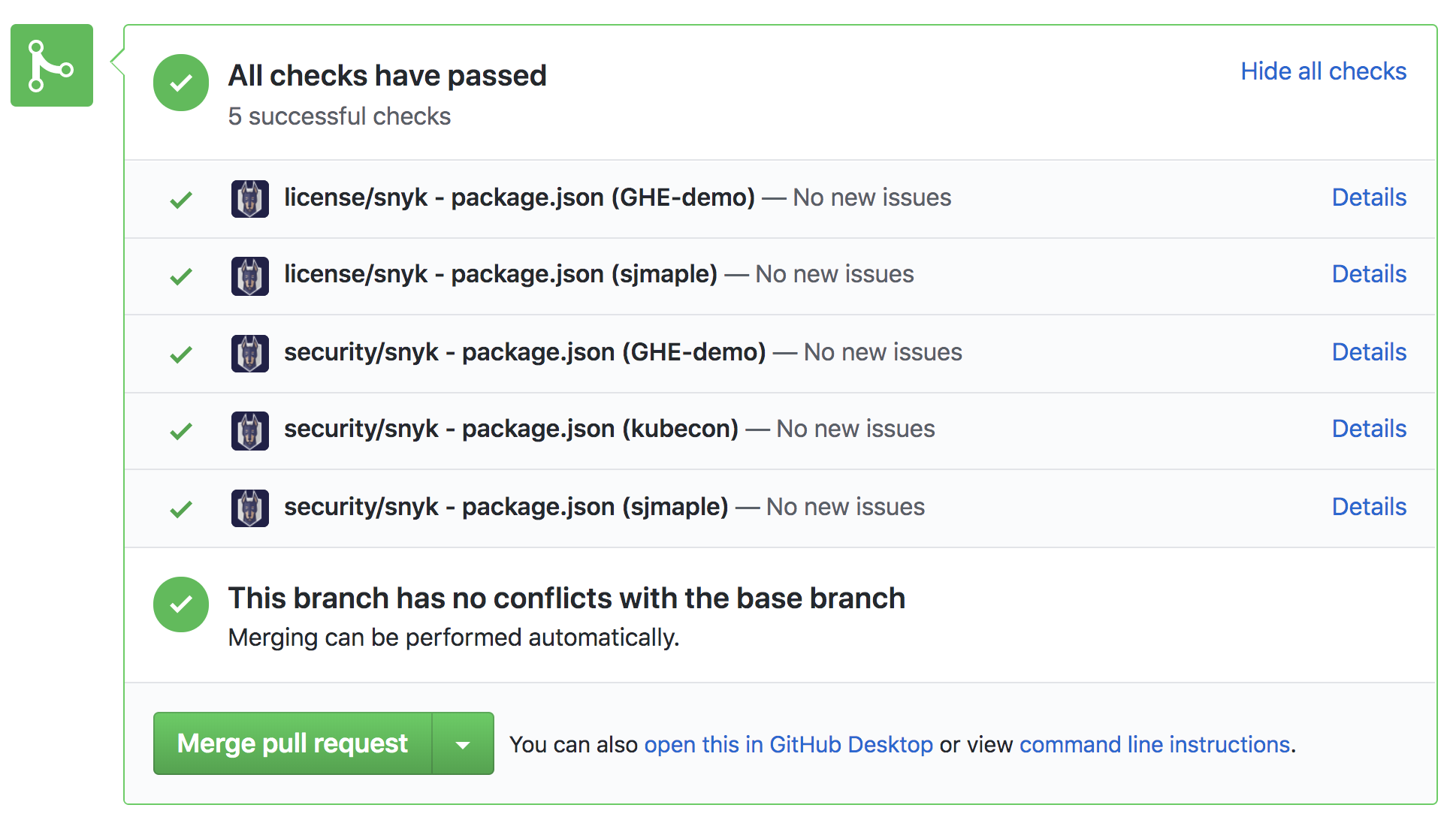Open the merge options dropdown arrow
1456x829 pixels.
pos(463,744)
